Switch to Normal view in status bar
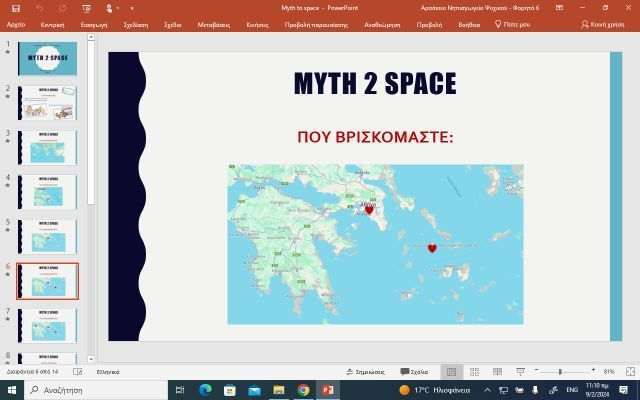Image resolution: width=640 pixels, height=400 pixels. 451,371
